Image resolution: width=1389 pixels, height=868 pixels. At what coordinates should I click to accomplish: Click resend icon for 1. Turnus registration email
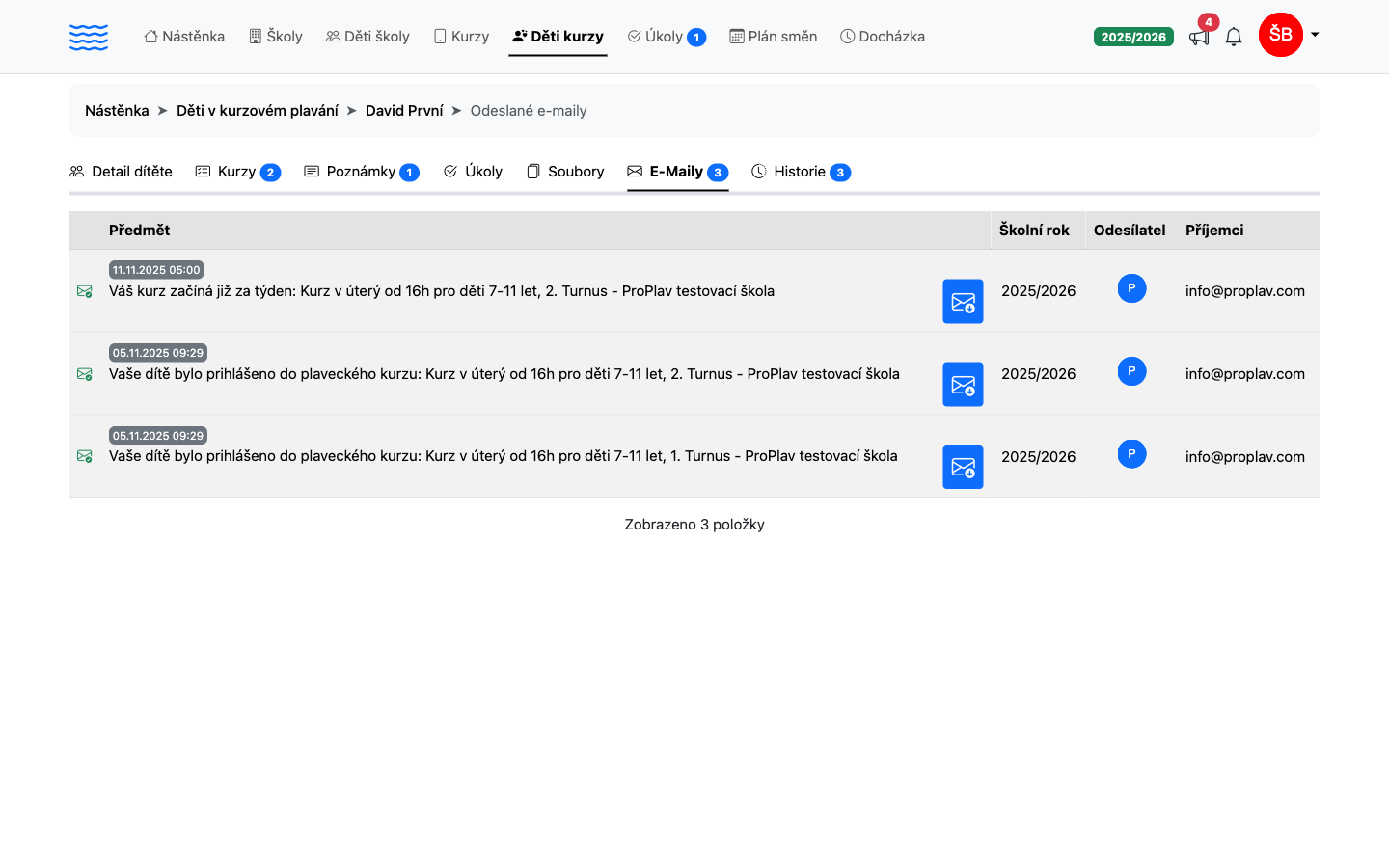tap(963, 467)
